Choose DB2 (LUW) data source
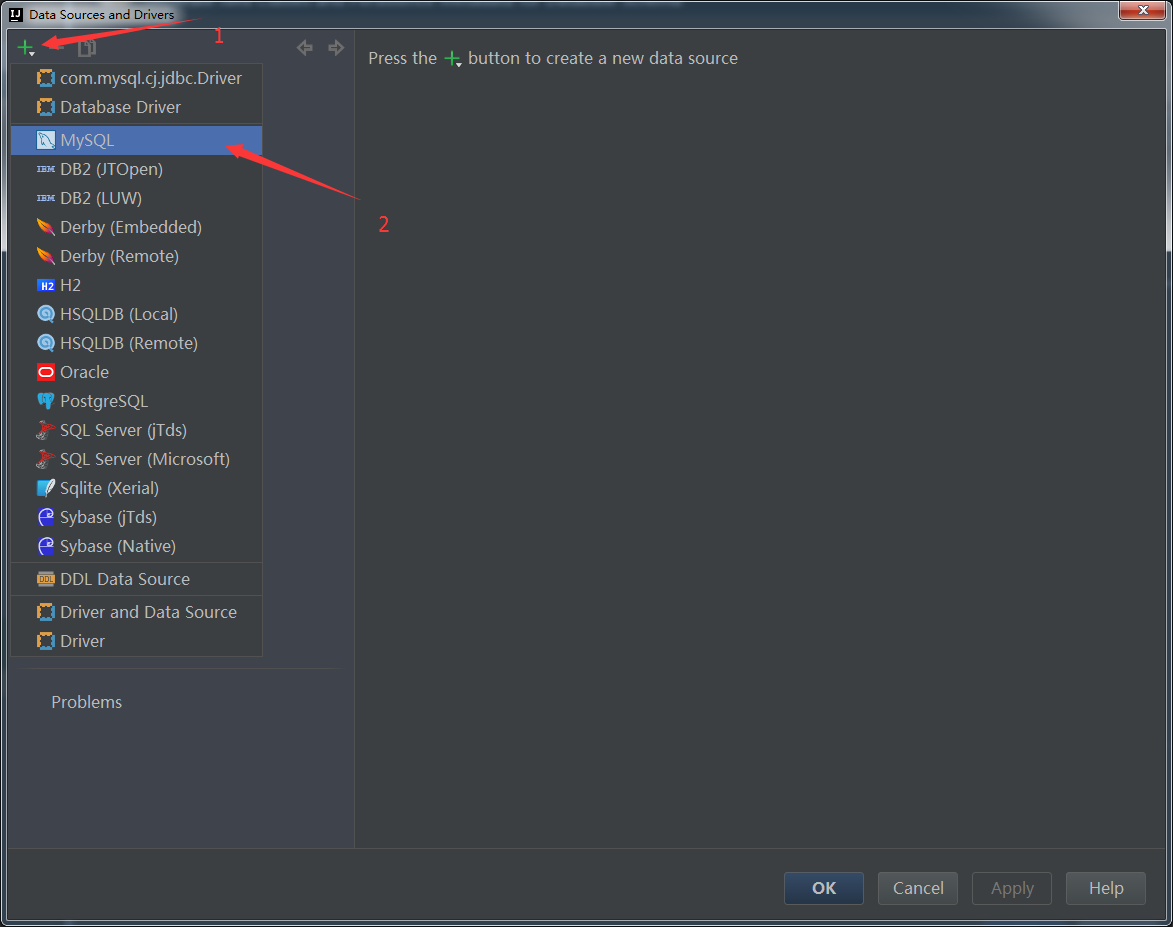Screen dimensions: 1173x927 point(137,198)
